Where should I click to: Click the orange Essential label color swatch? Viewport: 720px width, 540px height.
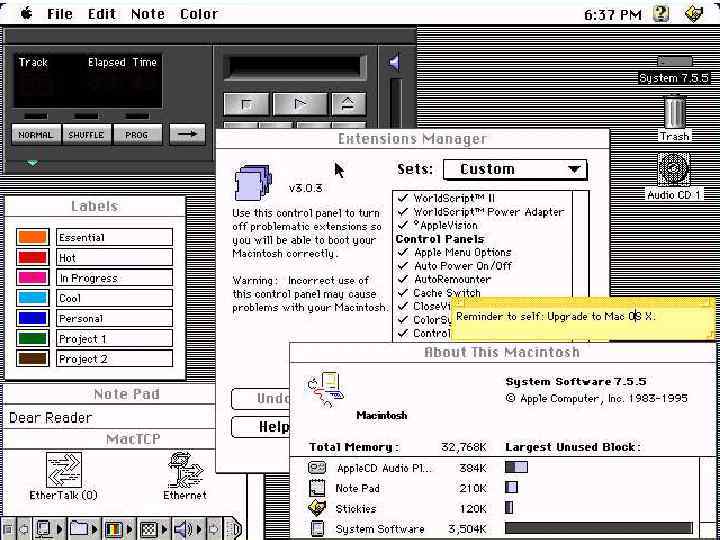pos(32,237)
